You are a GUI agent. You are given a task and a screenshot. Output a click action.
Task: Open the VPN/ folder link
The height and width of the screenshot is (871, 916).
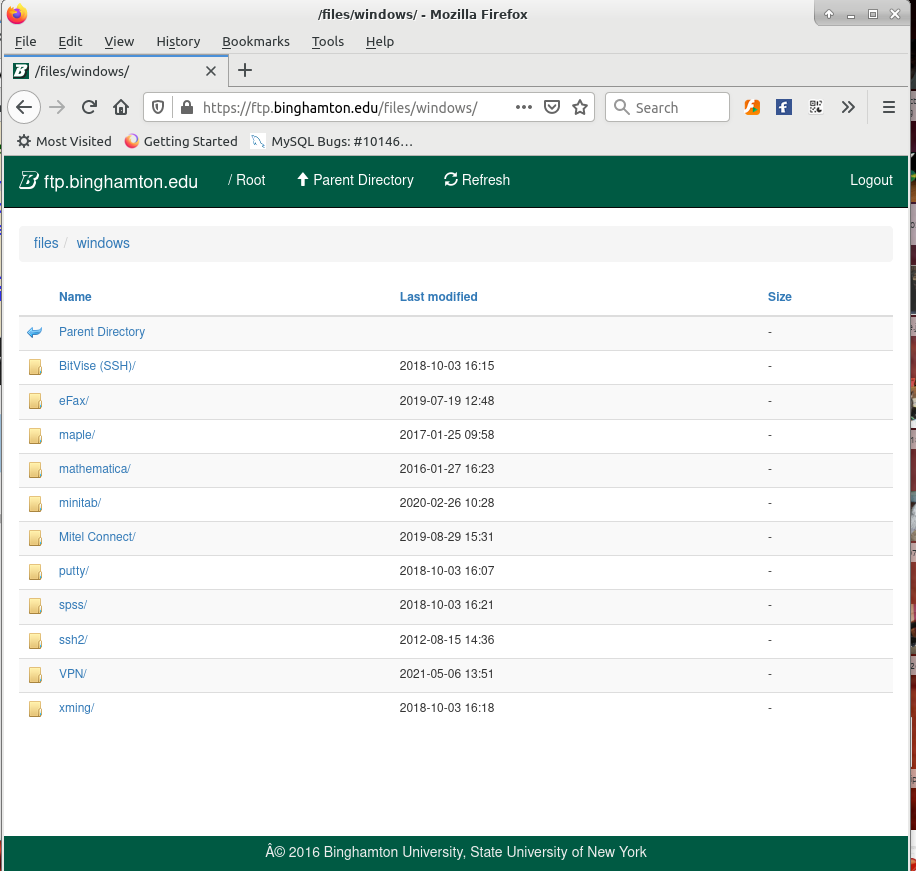[72, 674]
